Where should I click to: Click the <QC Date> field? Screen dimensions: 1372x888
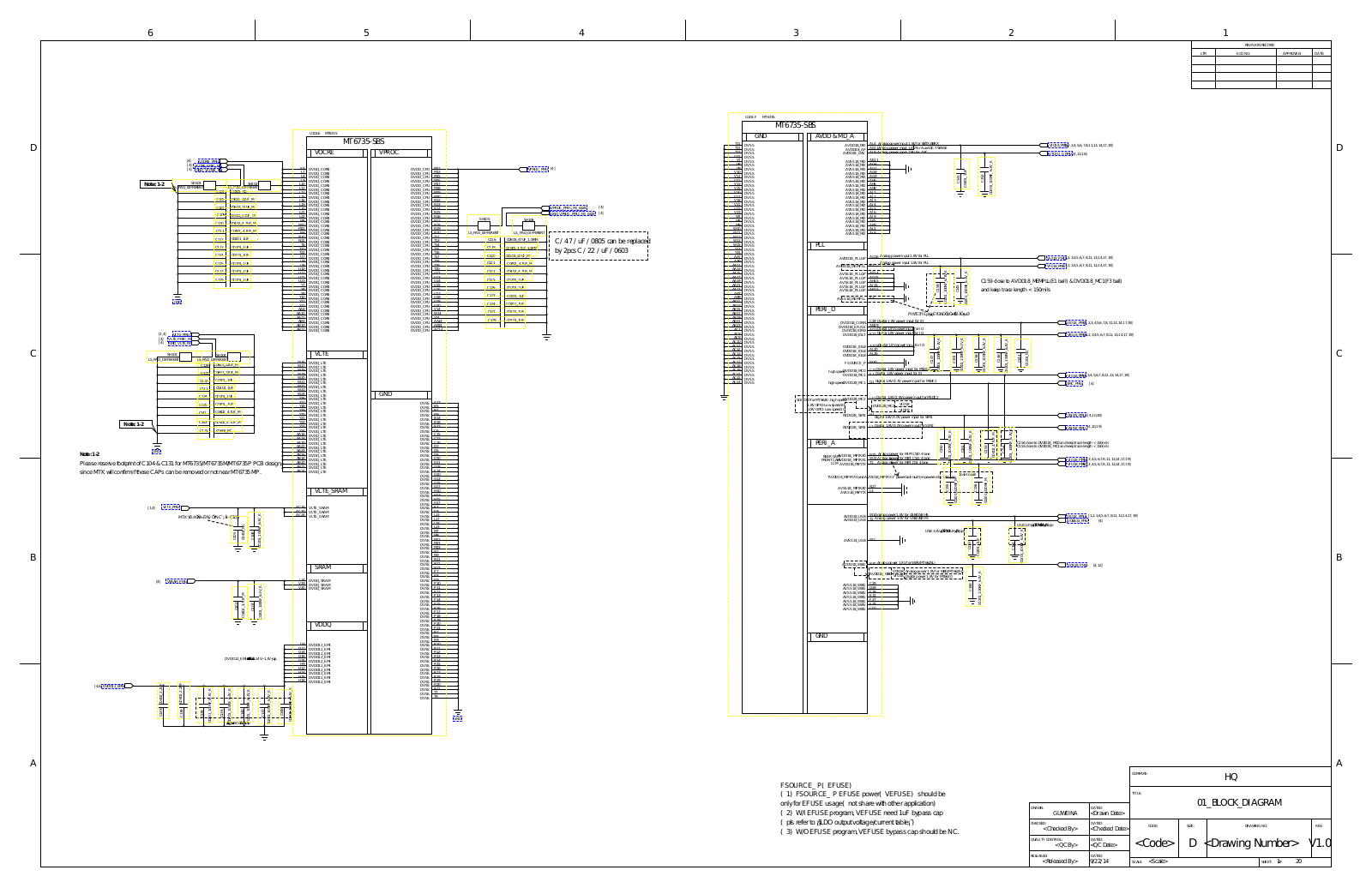pos(1103,845)
